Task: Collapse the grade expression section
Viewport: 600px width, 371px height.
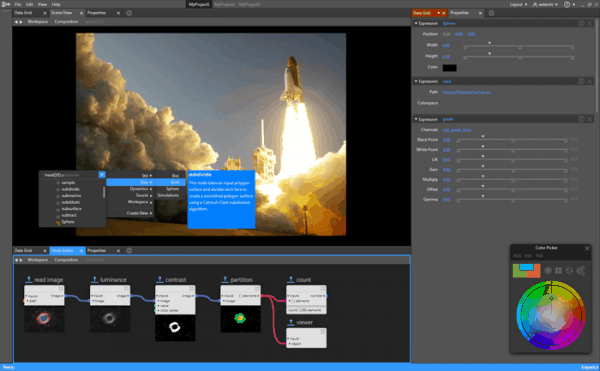Action: (416, 119)
